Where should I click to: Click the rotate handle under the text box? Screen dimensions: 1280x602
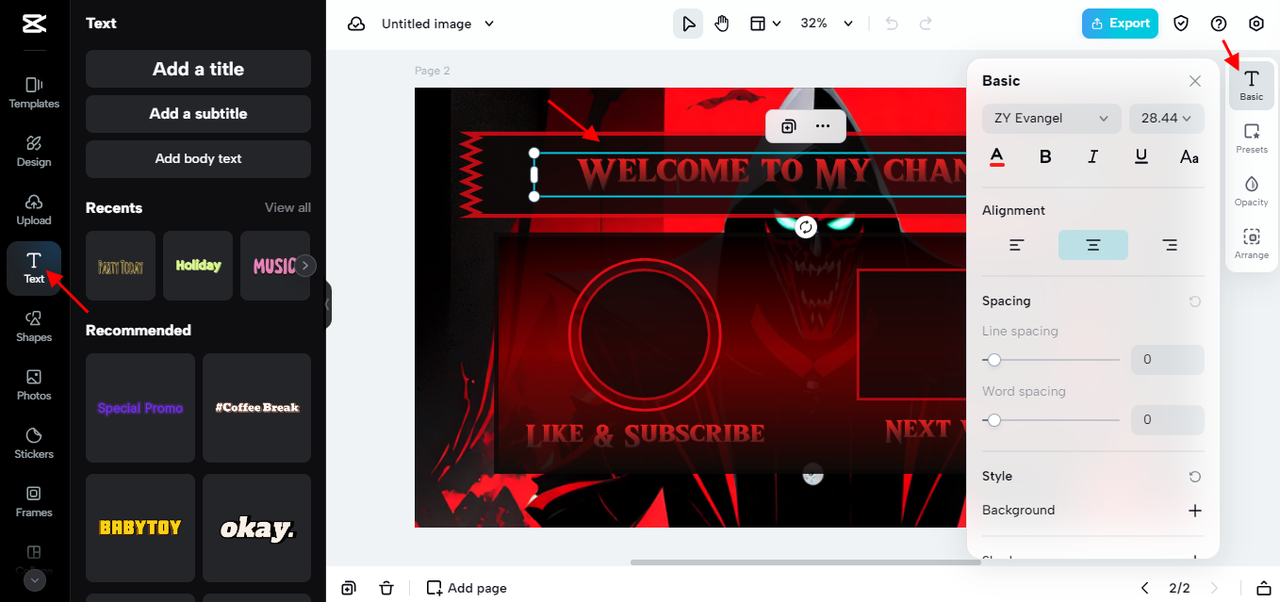[806, 227]
